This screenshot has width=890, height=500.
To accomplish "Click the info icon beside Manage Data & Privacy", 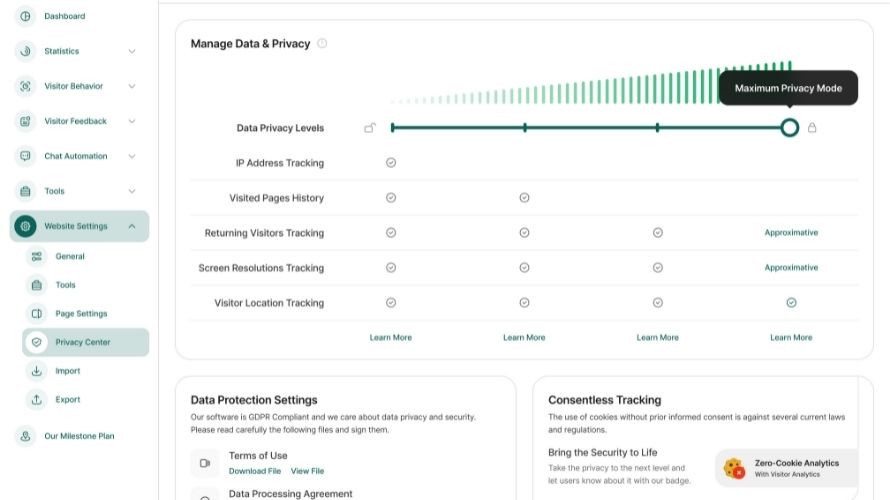I will [322, 44].
